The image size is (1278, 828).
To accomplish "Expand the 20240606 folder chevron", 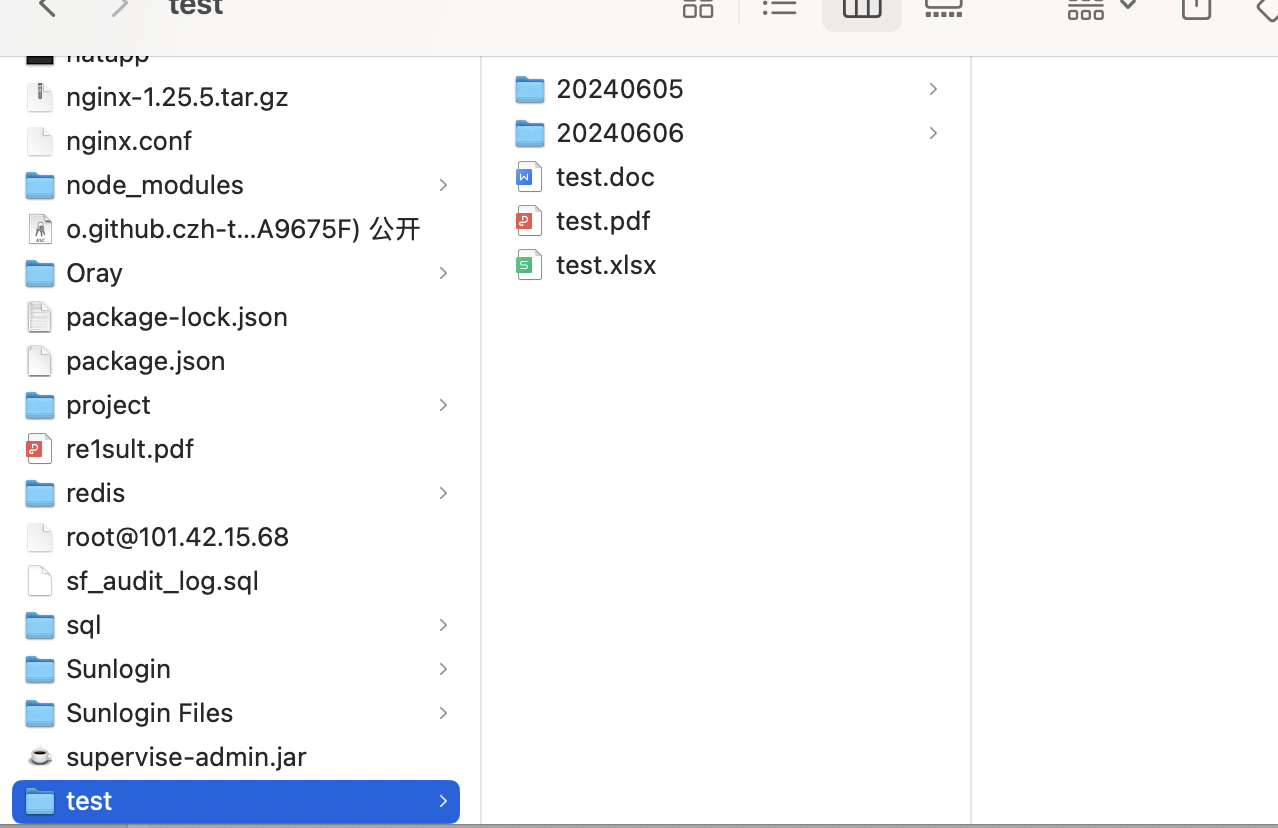I will [x=933, y=133].
